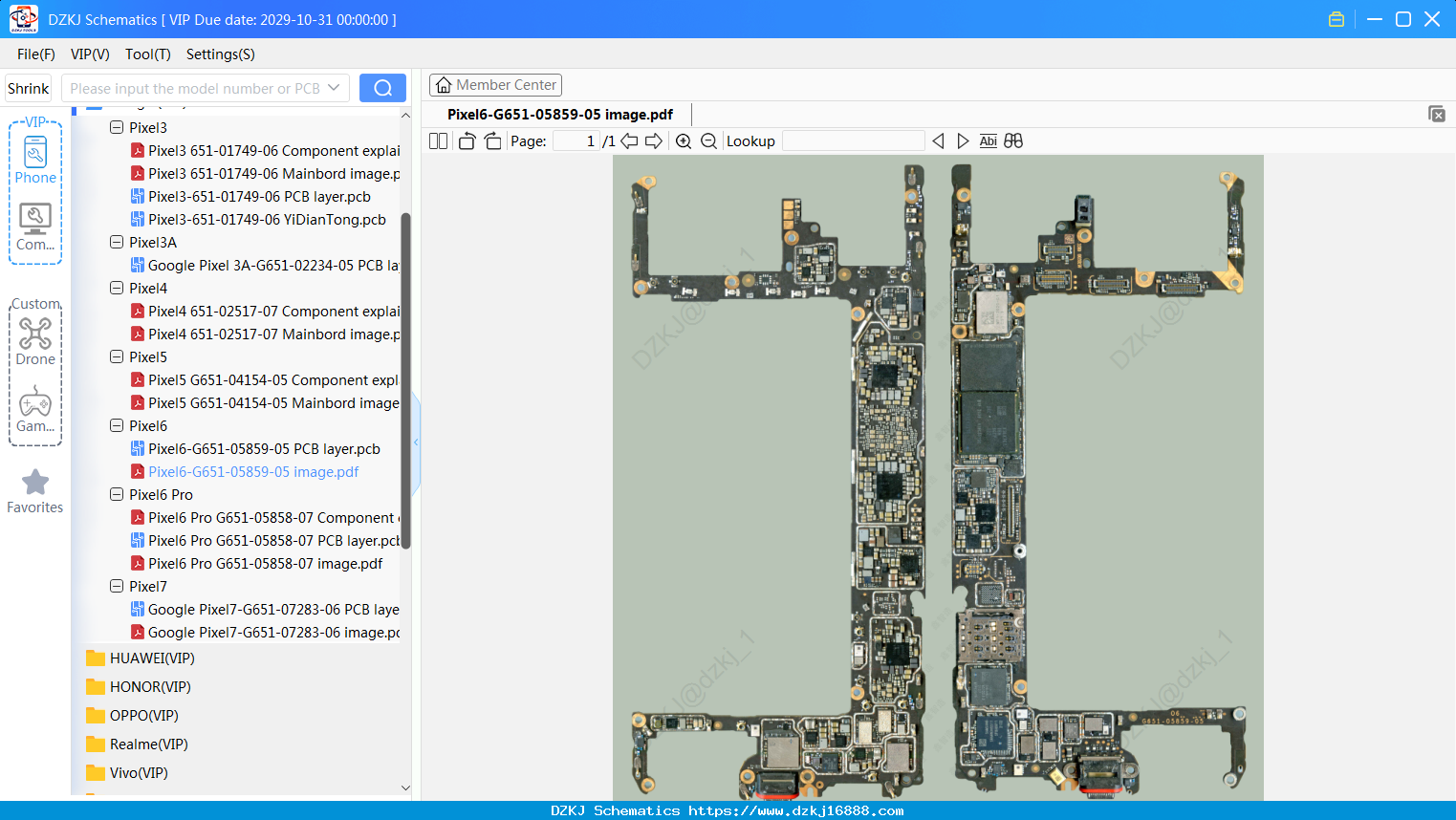The image size is (1456, 820).
Task: Open Google Pixel 3A PCB layer file
Action: coord(266,266)
